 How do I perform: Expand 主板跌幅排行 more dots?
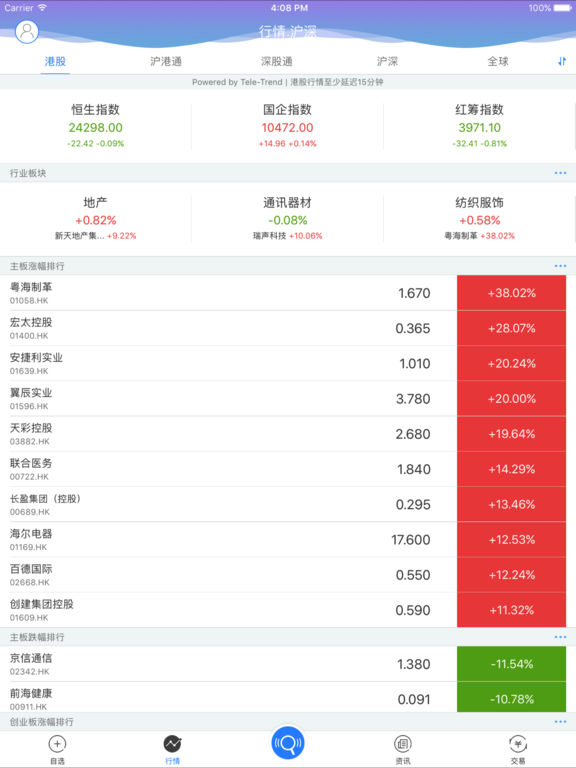(560, 637)
